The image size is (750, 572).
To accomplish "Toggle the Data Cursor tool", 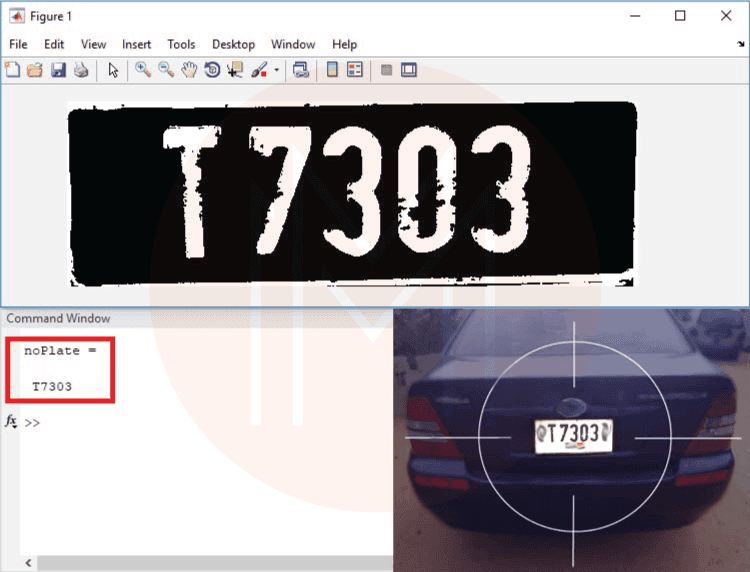I will click(x=235, y=70).
